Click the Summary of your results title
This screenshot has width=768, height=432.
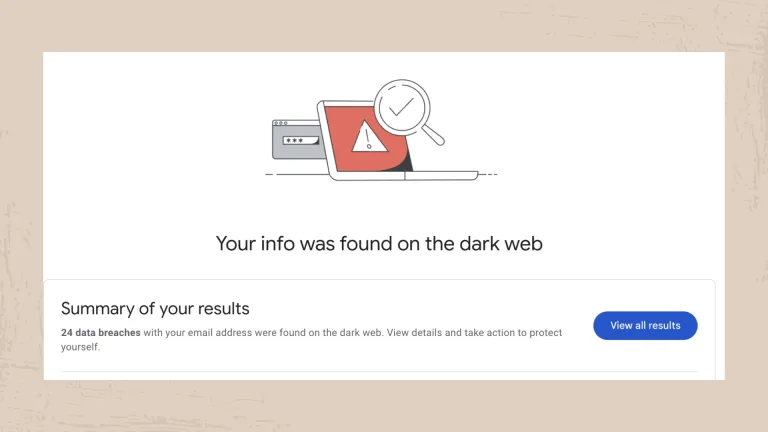click(155, 308)
